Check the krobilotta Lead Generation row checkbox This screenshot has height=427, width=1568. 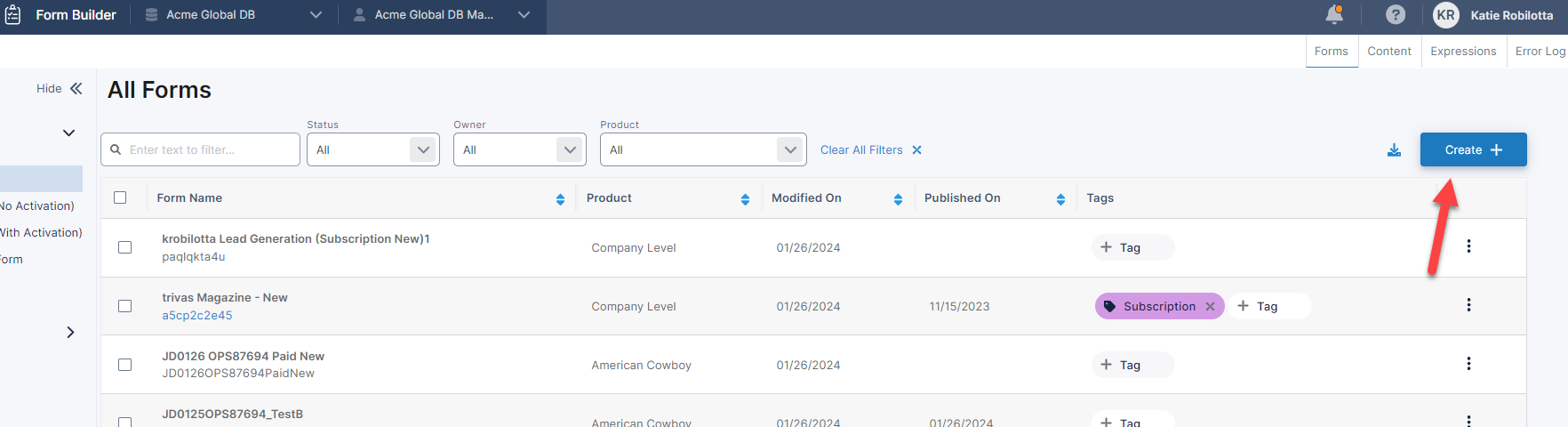pyautogui.click(x=125, y=247)
